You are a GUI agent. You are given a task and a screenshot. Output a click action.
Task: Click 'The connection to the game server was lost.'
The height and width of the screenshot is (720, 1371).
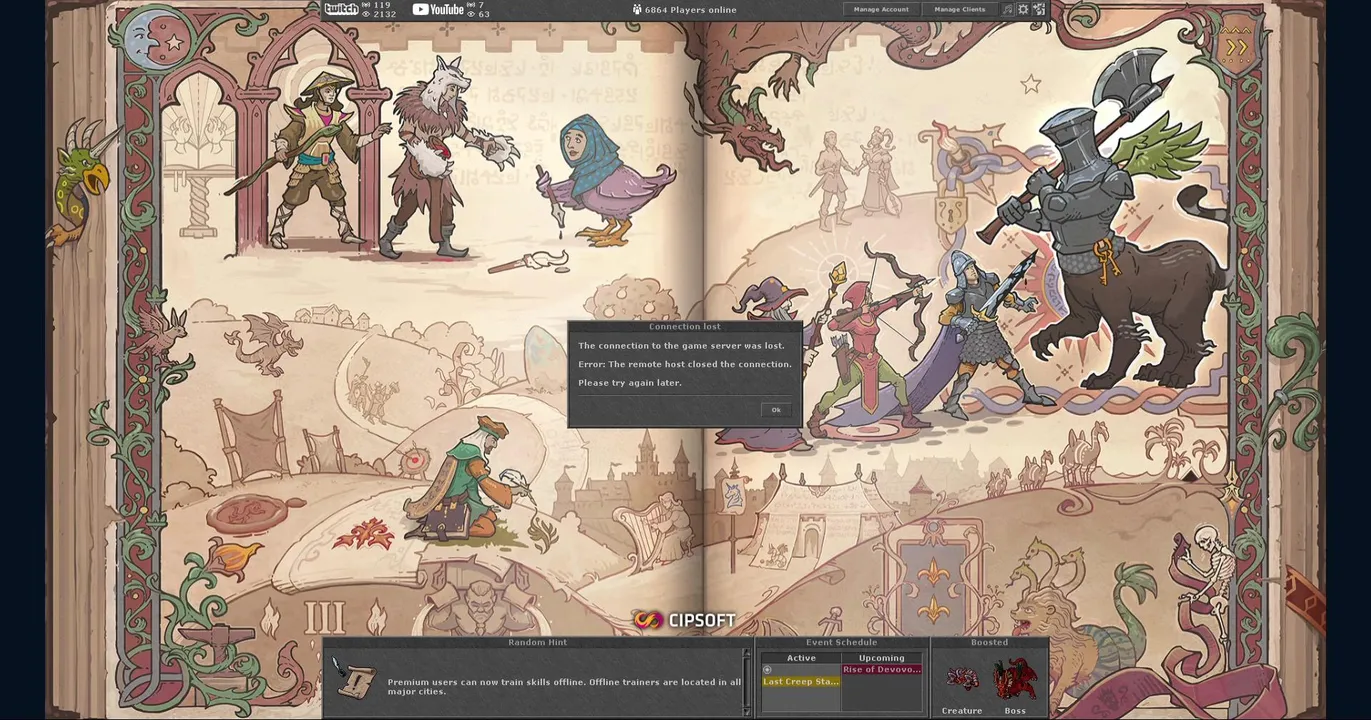click(x=681, y=346)
